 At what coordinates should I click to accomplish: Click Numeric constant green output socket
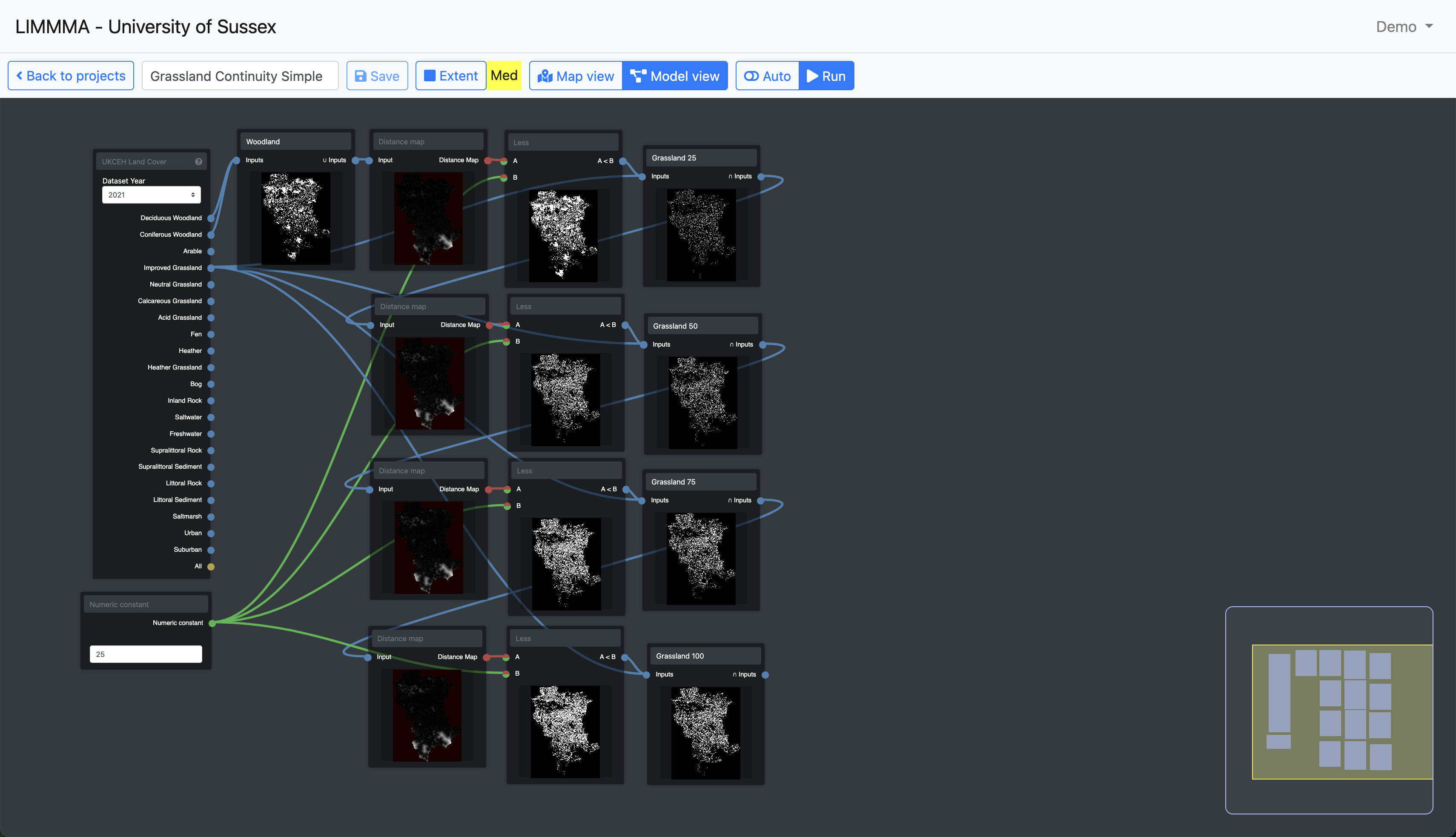point(212,622)
